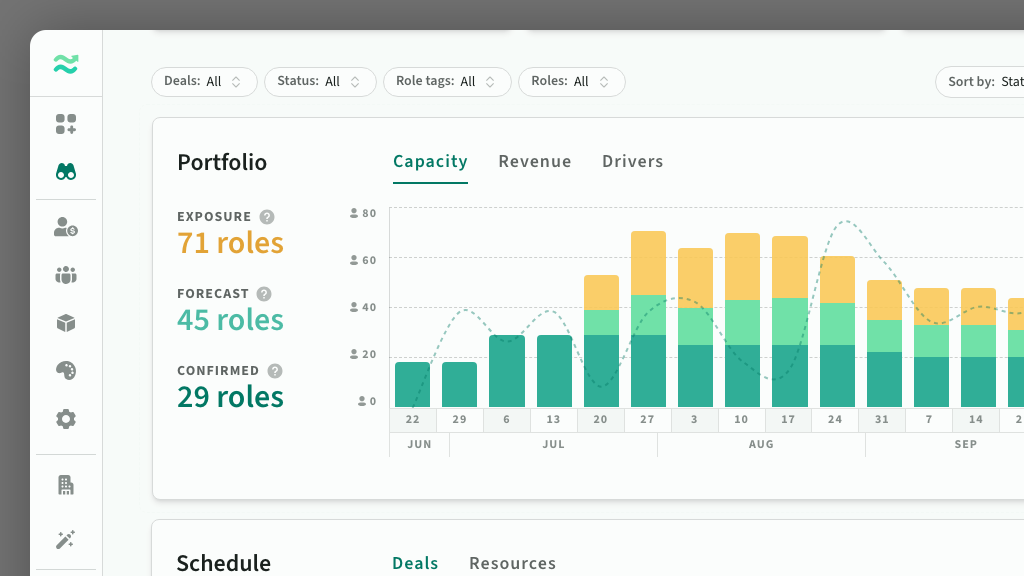Expand the Role tags filter dropdown
Screen dimensions: 1024x576
click(447, 82)
